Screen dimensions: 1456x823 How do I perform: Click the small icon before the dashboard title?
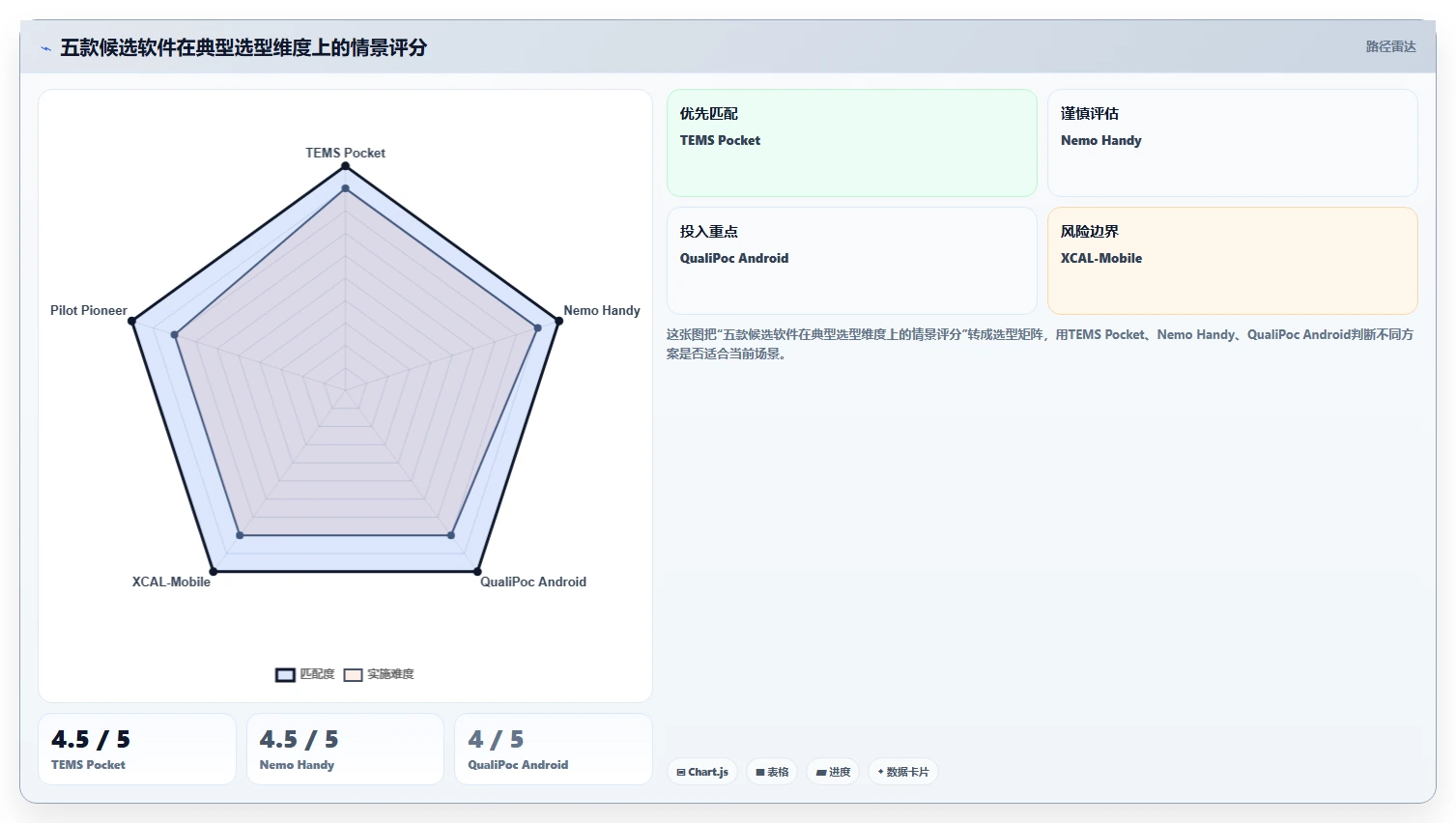point(45,48)
